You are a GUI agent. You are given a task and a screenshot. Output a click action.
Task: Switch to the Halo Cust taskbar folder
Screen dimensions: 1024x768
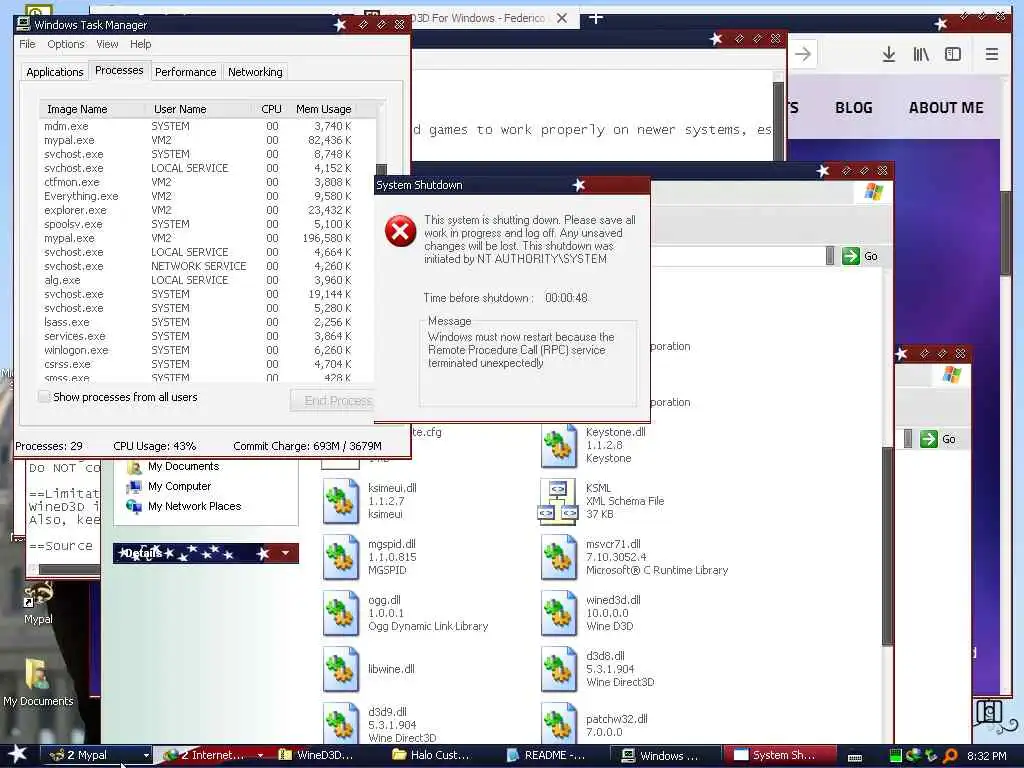coord(439,756)
